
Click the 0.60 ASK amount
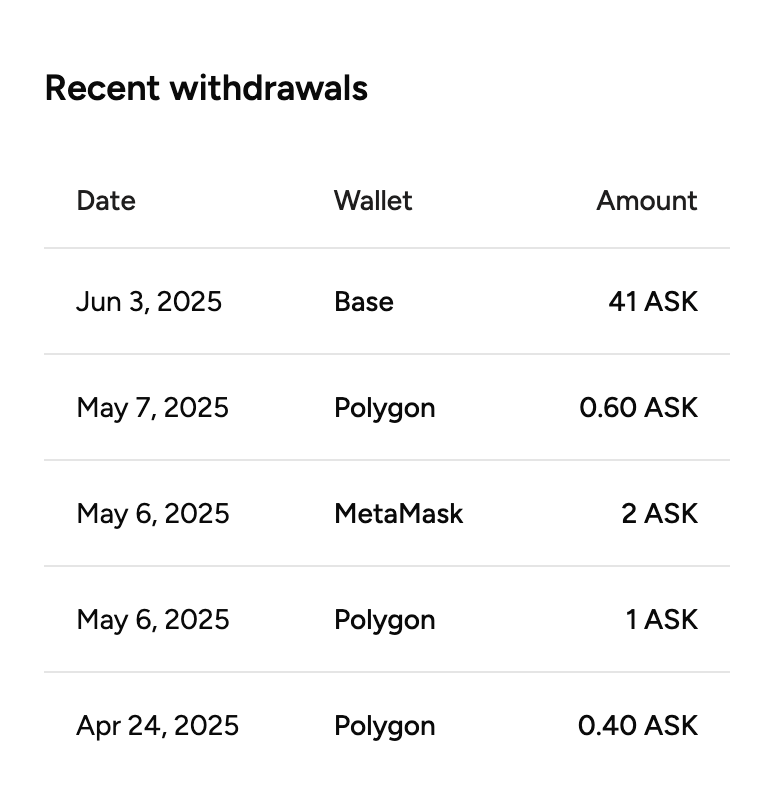[638, 408]
